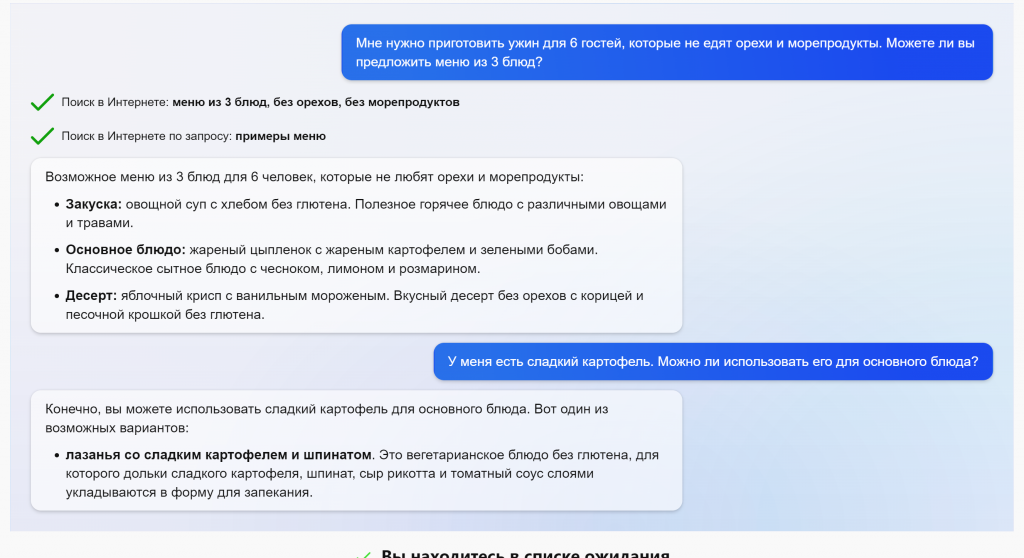Click the bullet point before "Десерт"

pos(56,296)
